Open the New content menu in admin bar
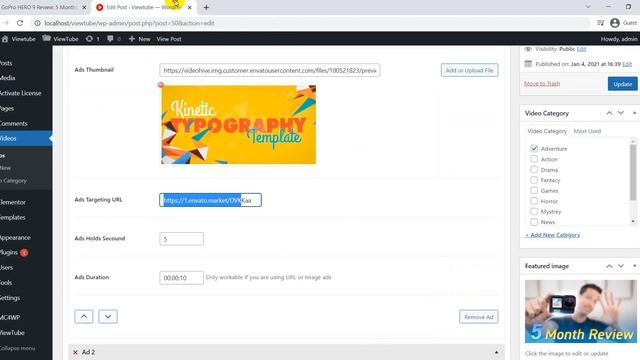Screen dimensions: 640x360 pyautogui.click(x=140, y=39)
